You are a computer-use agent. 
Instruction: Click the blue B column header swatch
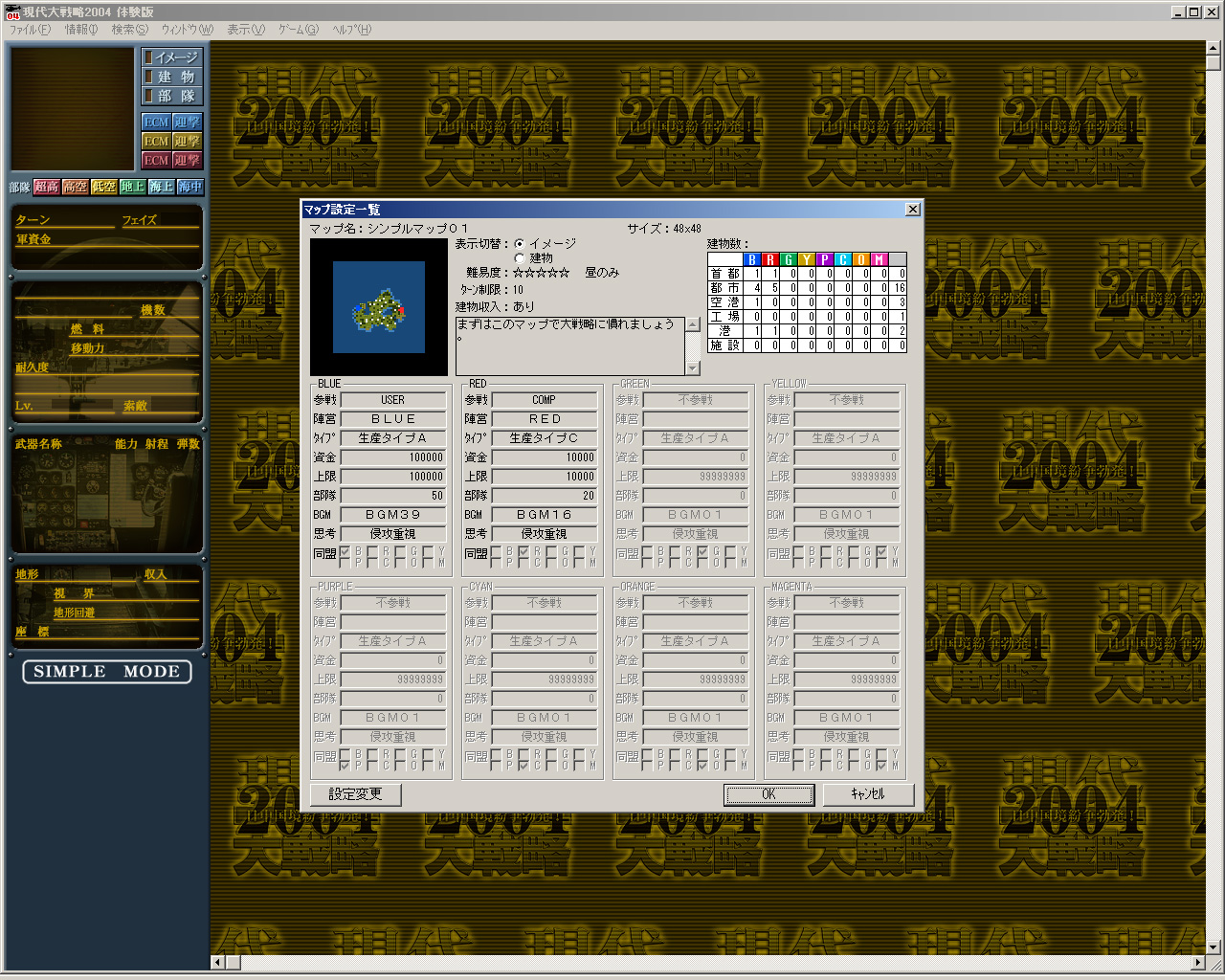tap(751, 259)
